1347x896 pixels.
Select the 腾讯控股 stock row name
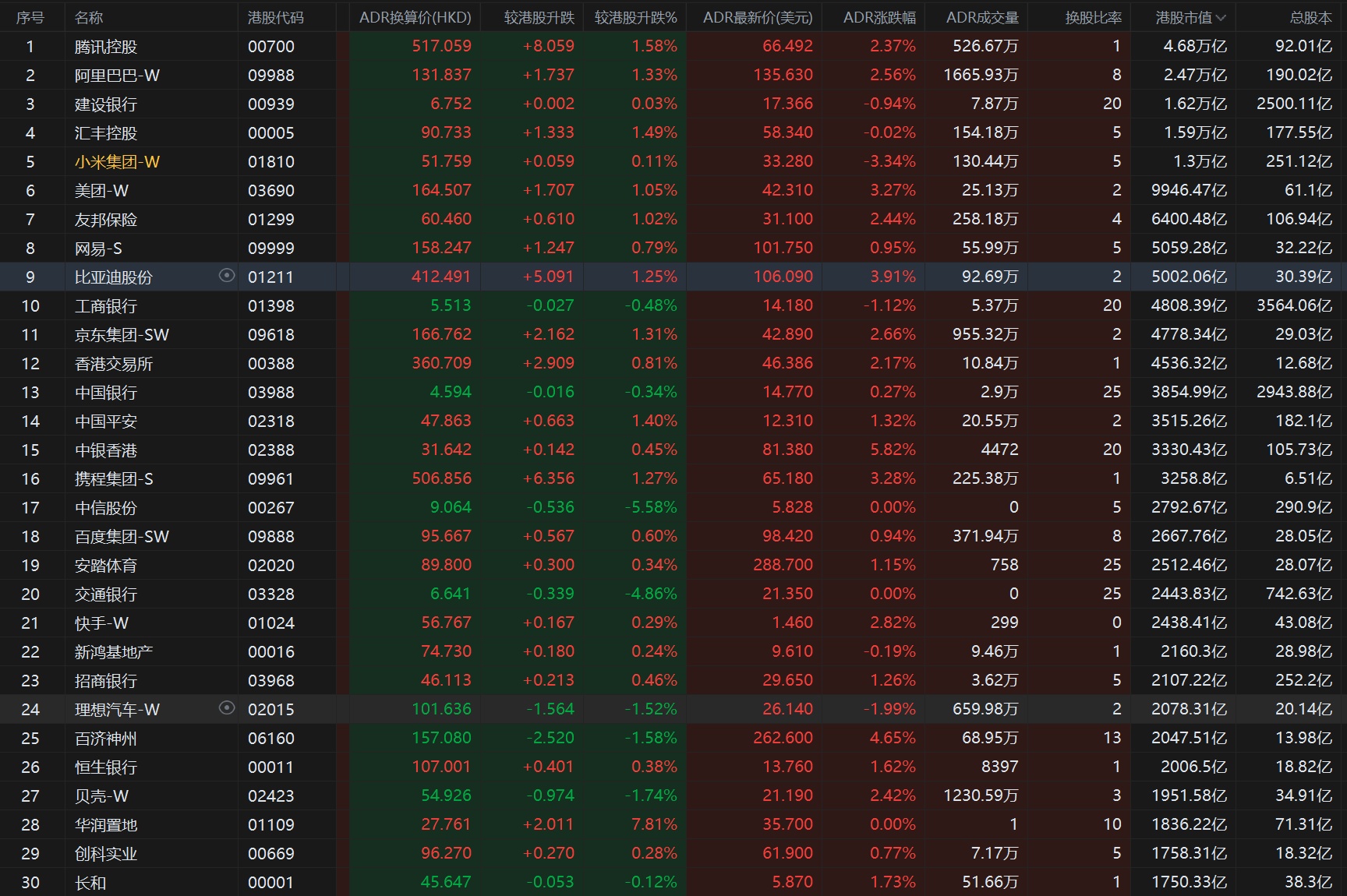tap(106, 47)
